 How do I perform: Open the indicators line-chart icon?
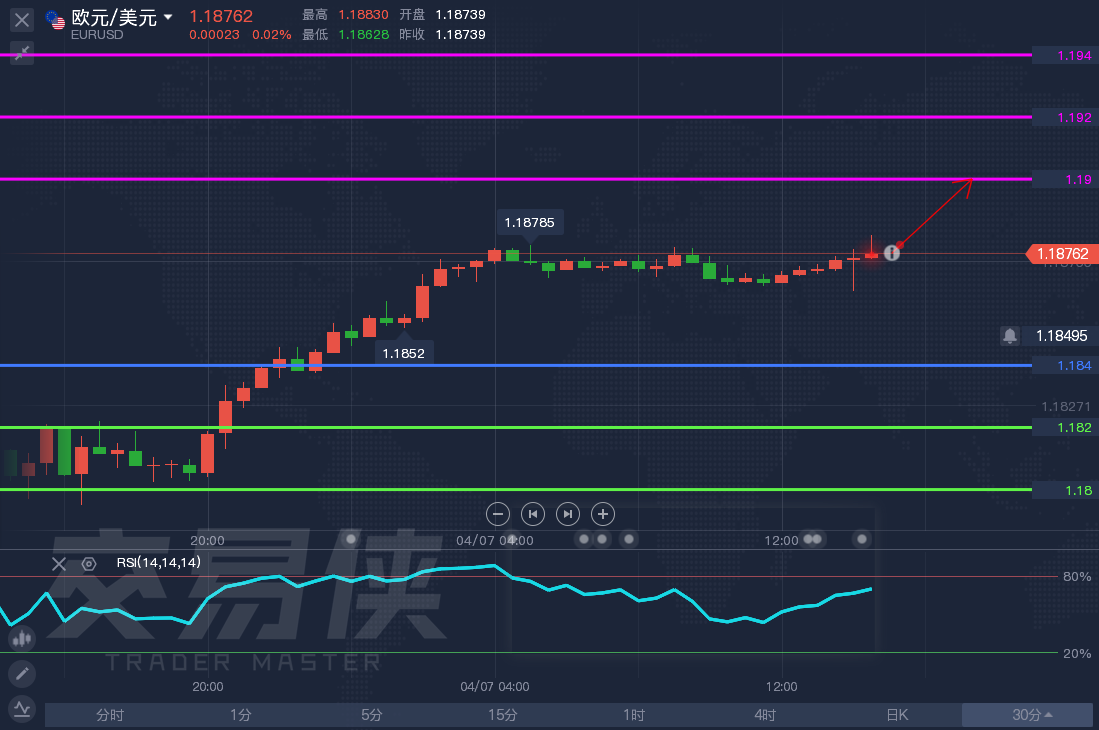22,709
